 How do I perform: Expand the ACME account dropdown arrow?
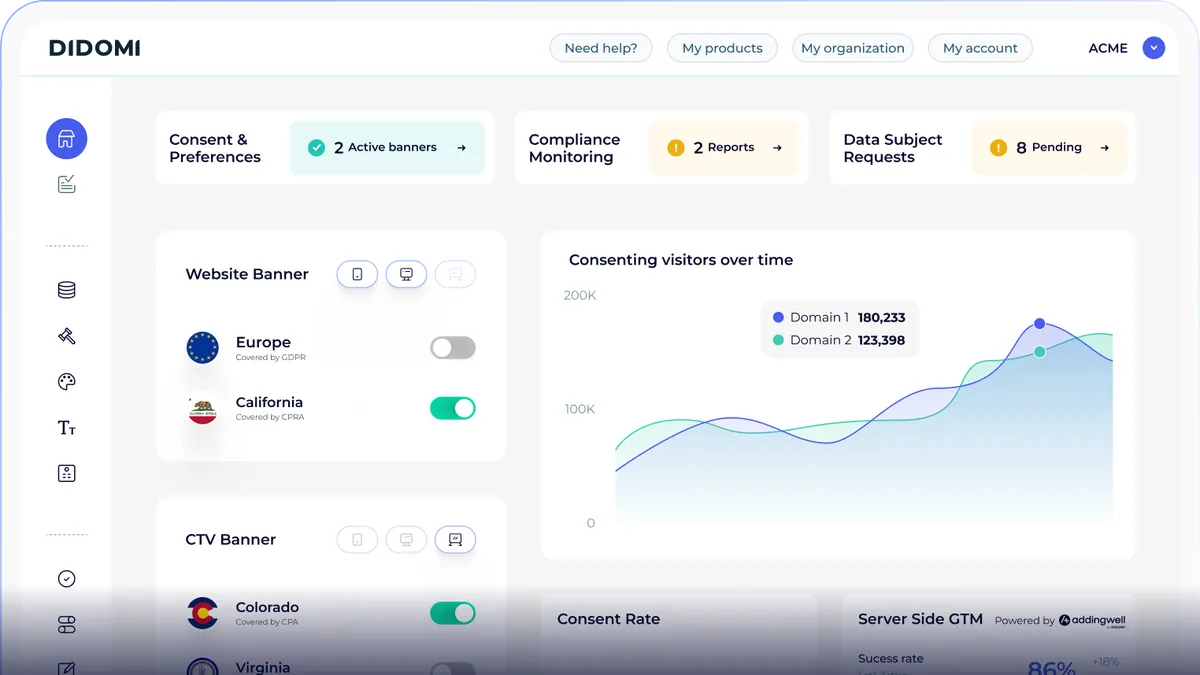tap(1154, 47)
